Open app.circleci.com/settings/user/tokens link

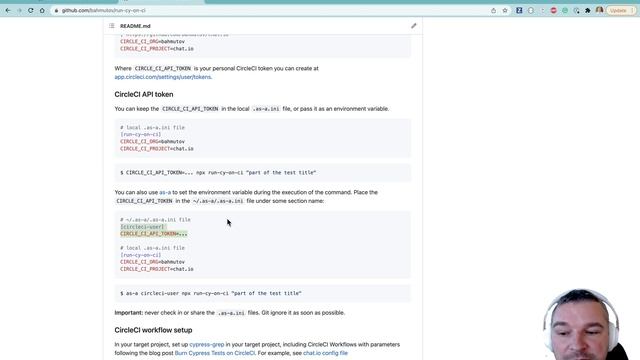point(163,77)
